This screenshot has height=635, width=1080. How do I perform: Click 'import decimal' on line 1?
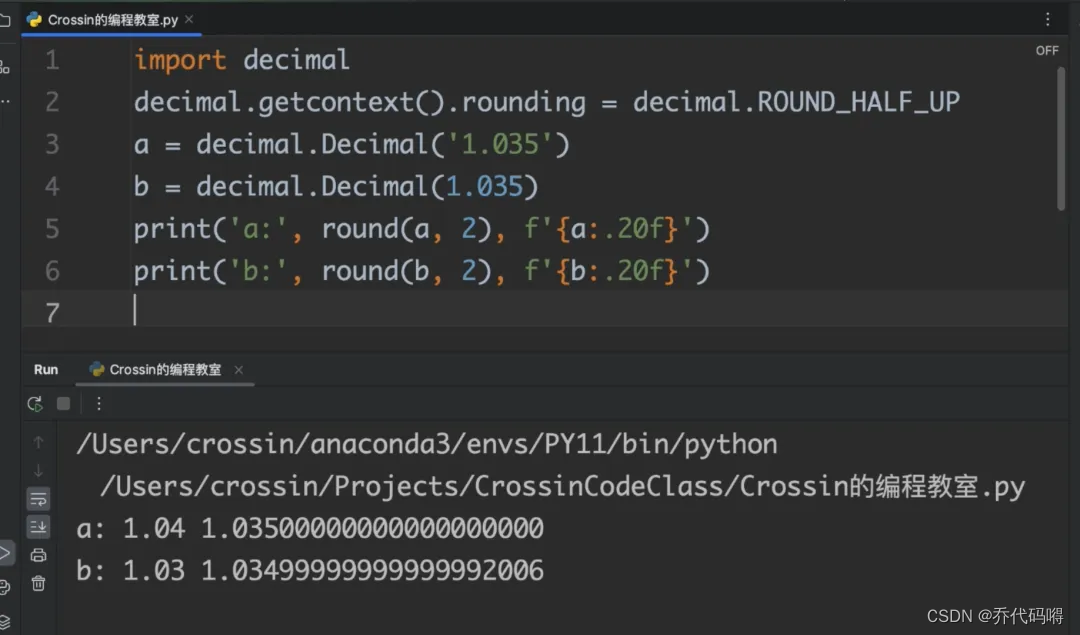pyautogui.click(x=242, y=61)
